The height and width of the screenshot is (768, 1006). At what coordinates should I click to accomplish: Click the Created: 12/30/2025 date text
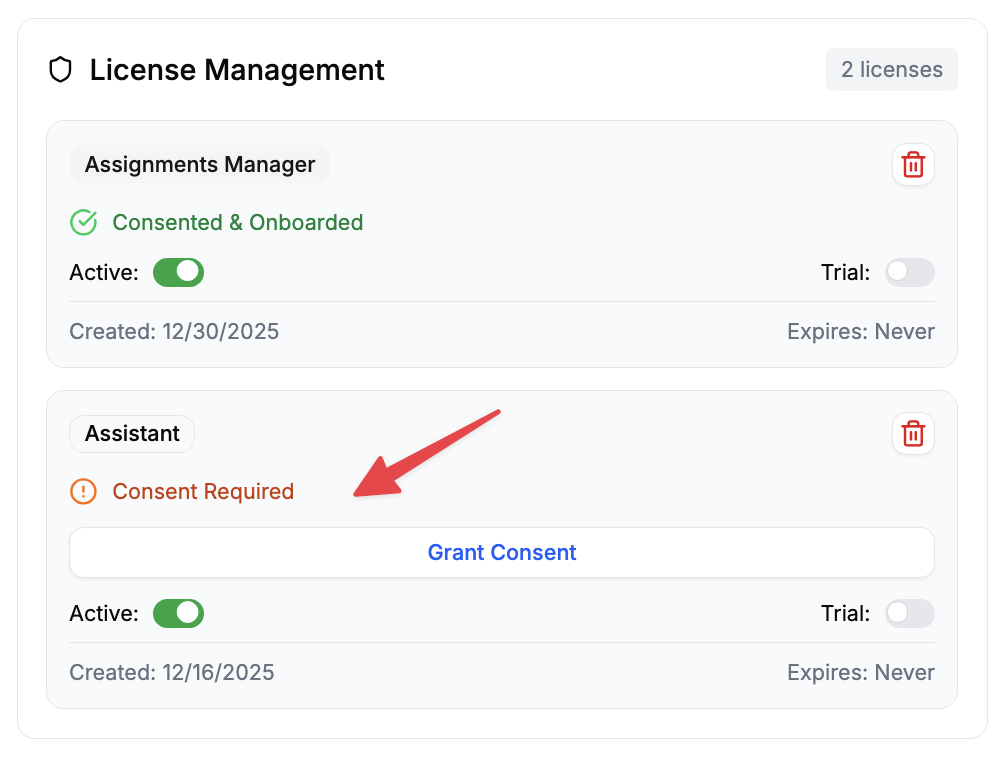(174, 331)
